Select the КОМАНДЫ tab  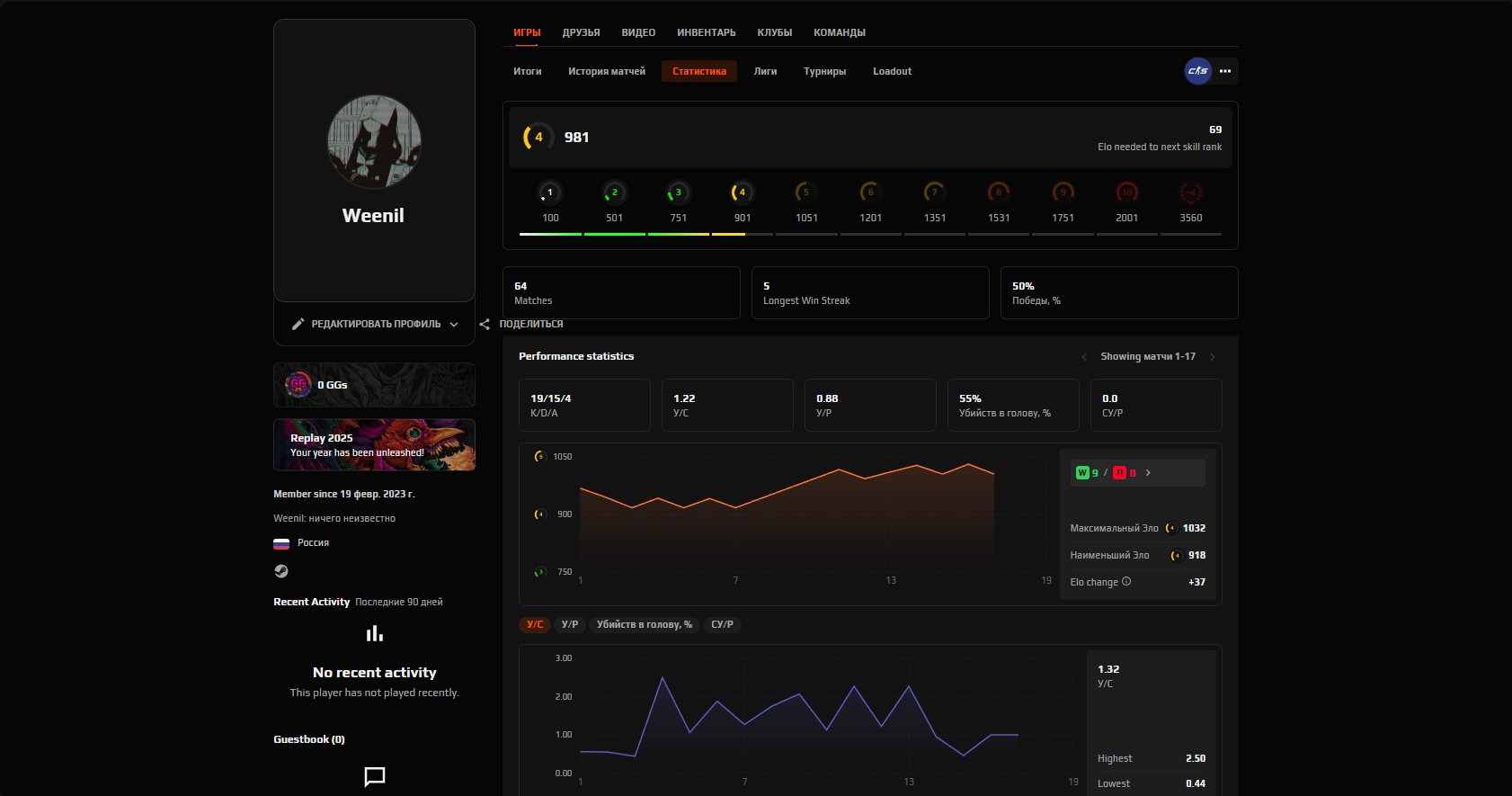tap(840, 32)
